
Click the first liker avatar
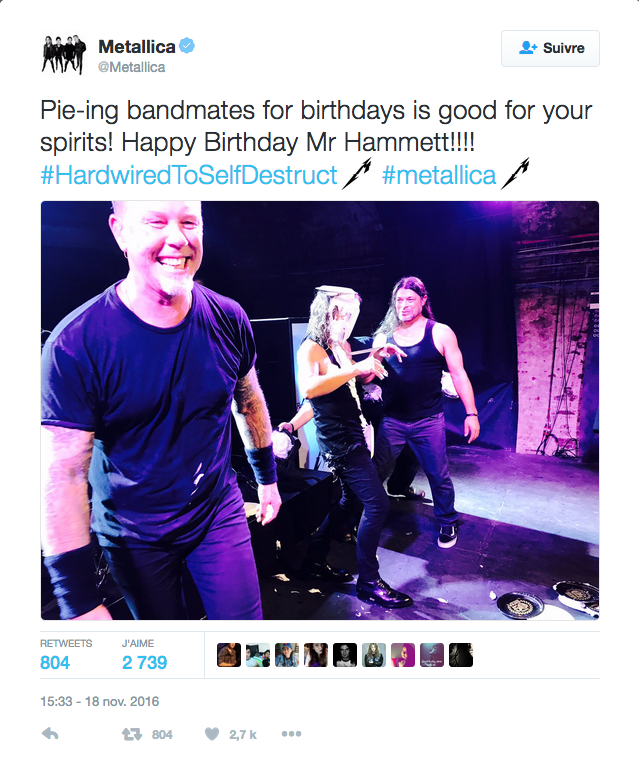pos(229,655)
